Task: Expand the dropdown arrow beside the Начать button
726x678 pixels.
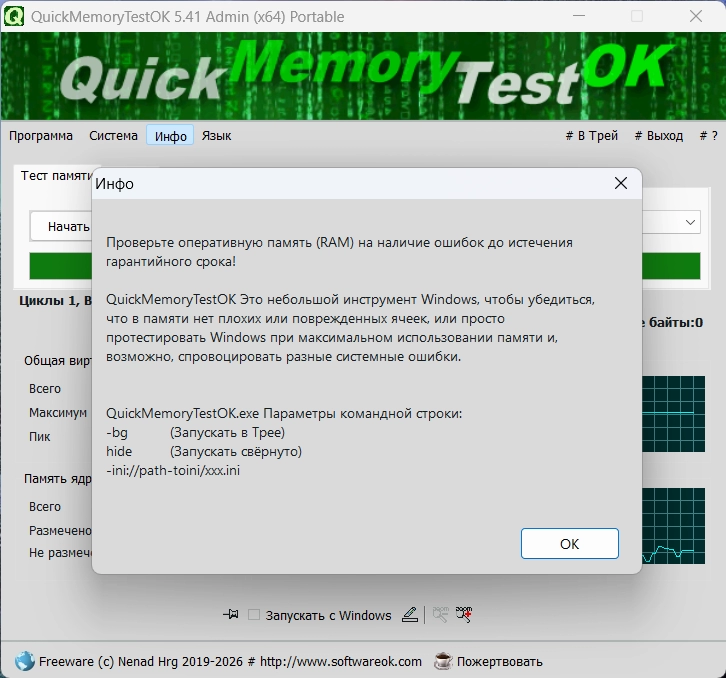Action: [690, 222]
